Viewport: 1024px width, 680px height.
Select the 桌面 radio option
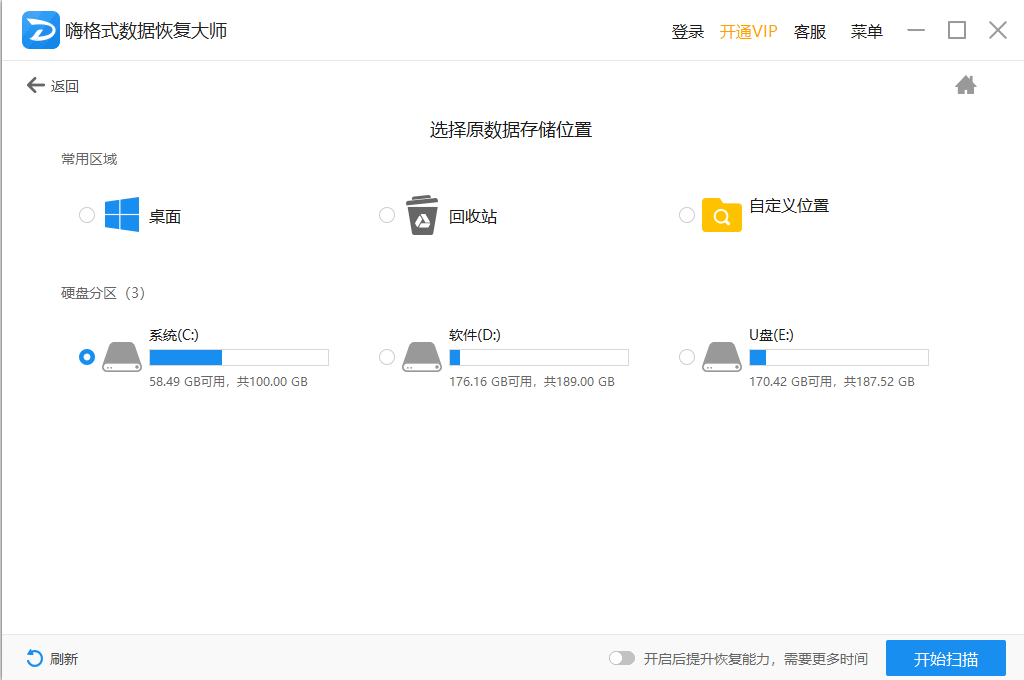click(87, 214)
